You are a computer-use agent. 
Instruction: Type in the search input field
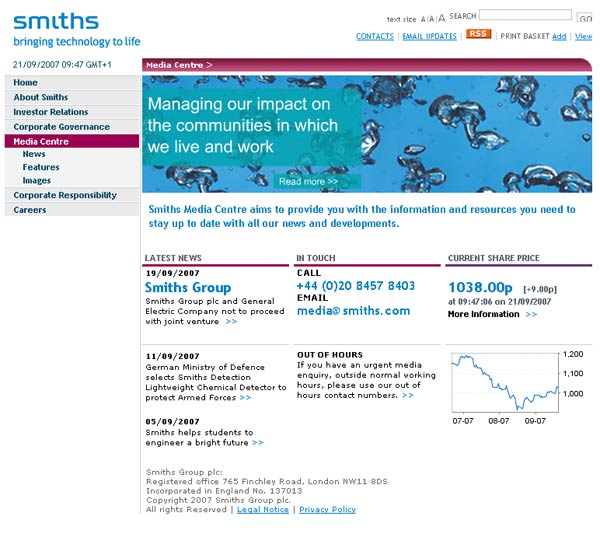pyautogui.click(x=525, y=16)
